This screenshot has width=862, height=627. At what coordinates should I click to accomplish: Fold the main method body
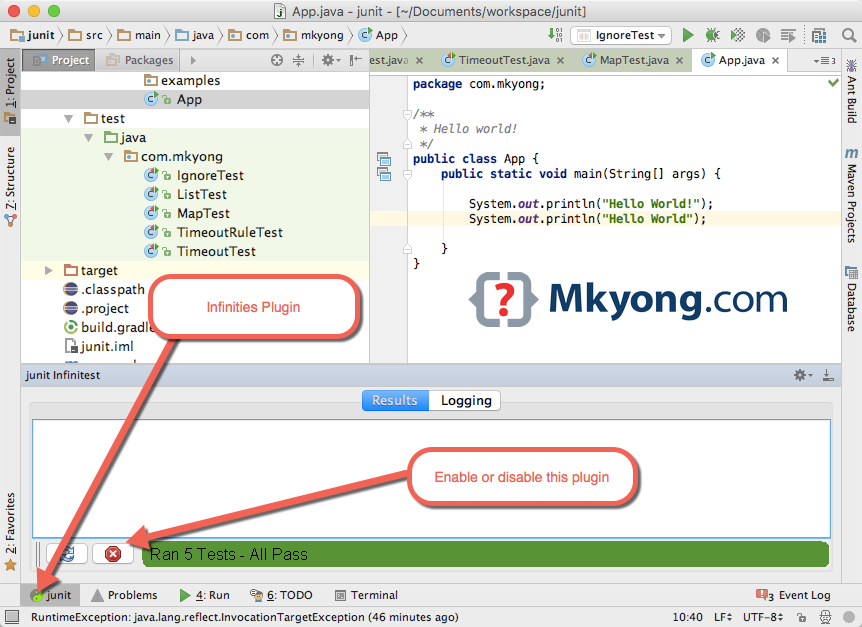[x=407, y=175]
